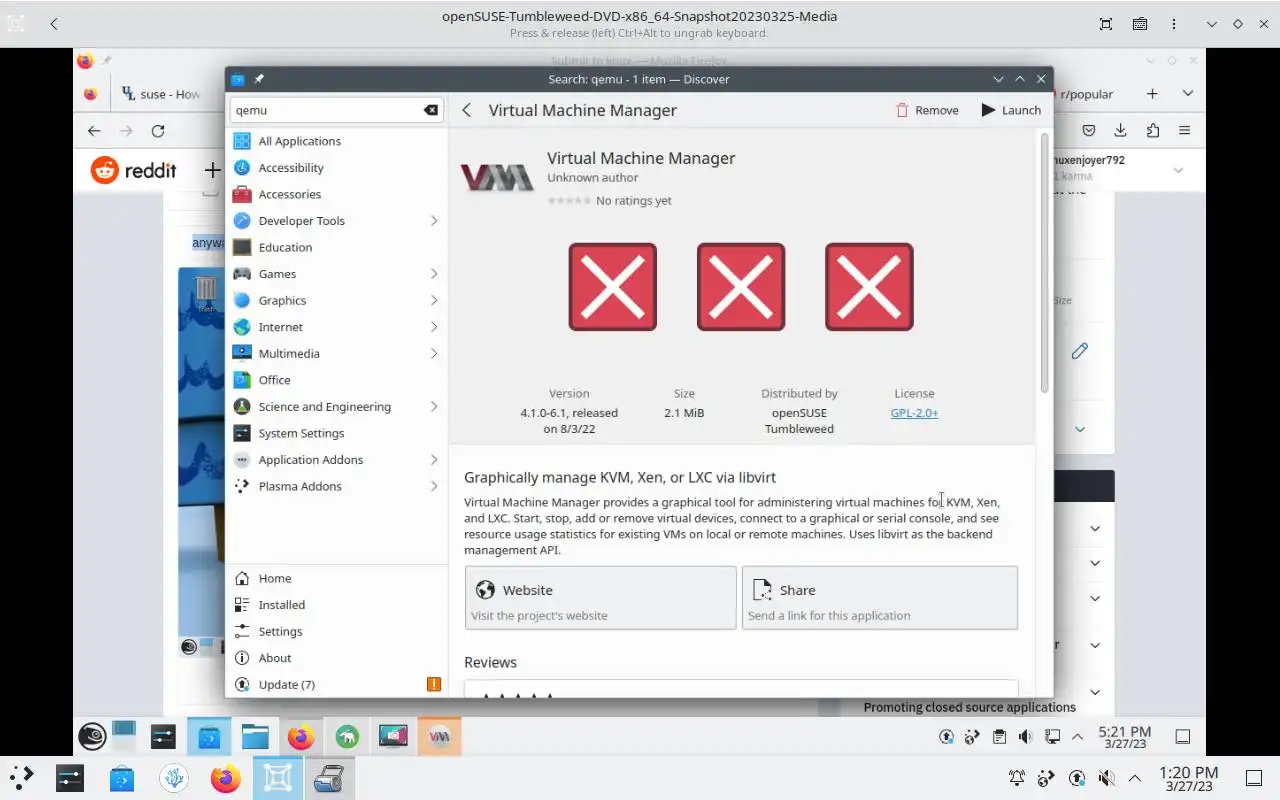The height and width of the screenshot is (800, 1280).
Task: Open Firefox hamburger menu
Action: tap(1184, 131)
